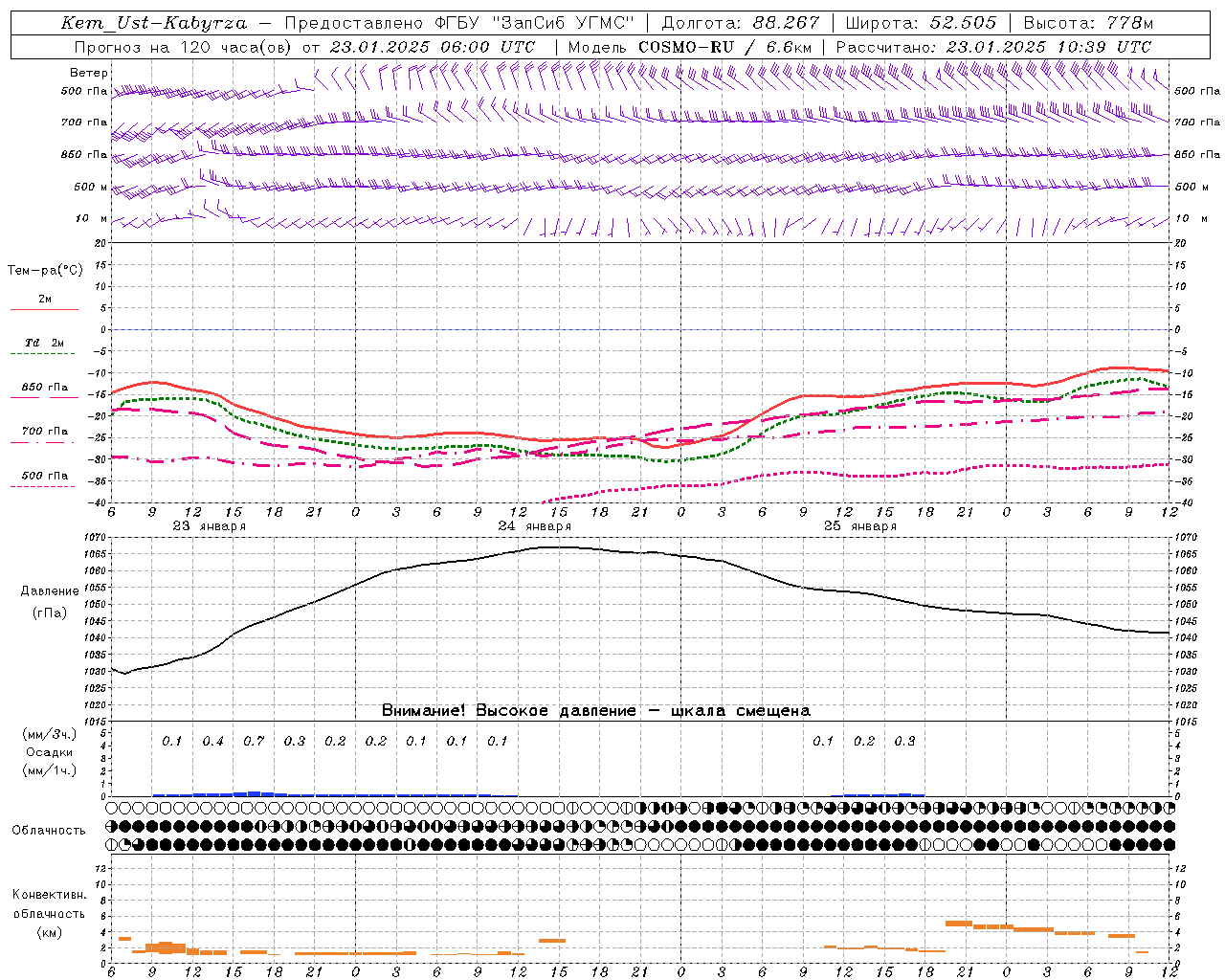Click the 'Облачность' cloudiness label

[x=49, y=830]
